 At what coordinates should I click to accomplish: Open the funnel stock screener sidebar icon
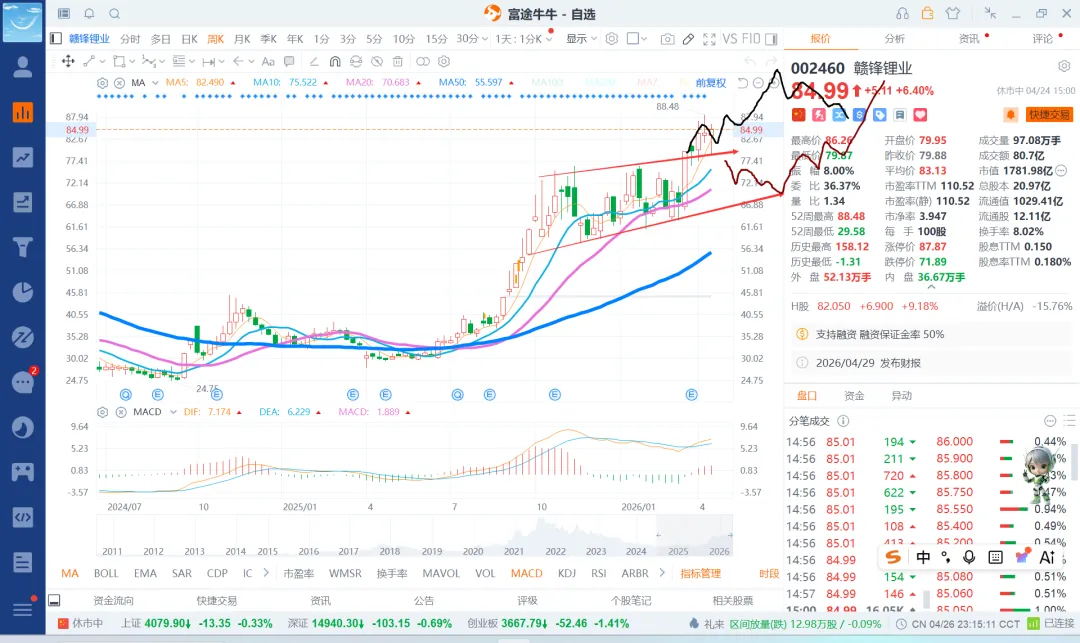[x=23, y=246]
